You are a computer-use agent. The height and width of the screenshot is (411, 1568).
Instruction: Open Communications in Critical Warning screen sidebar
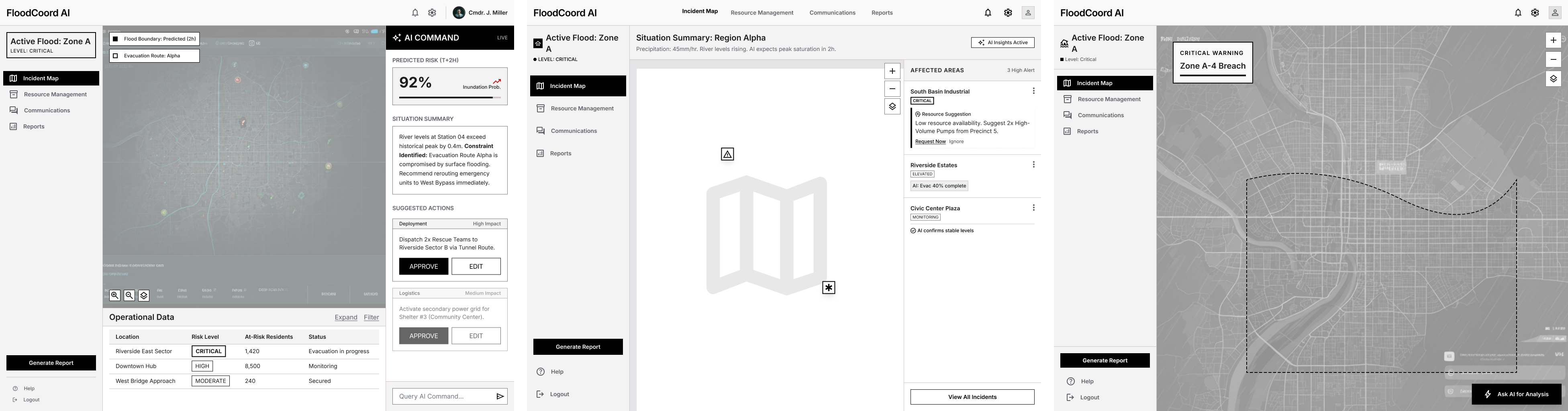coord(1105,115)
